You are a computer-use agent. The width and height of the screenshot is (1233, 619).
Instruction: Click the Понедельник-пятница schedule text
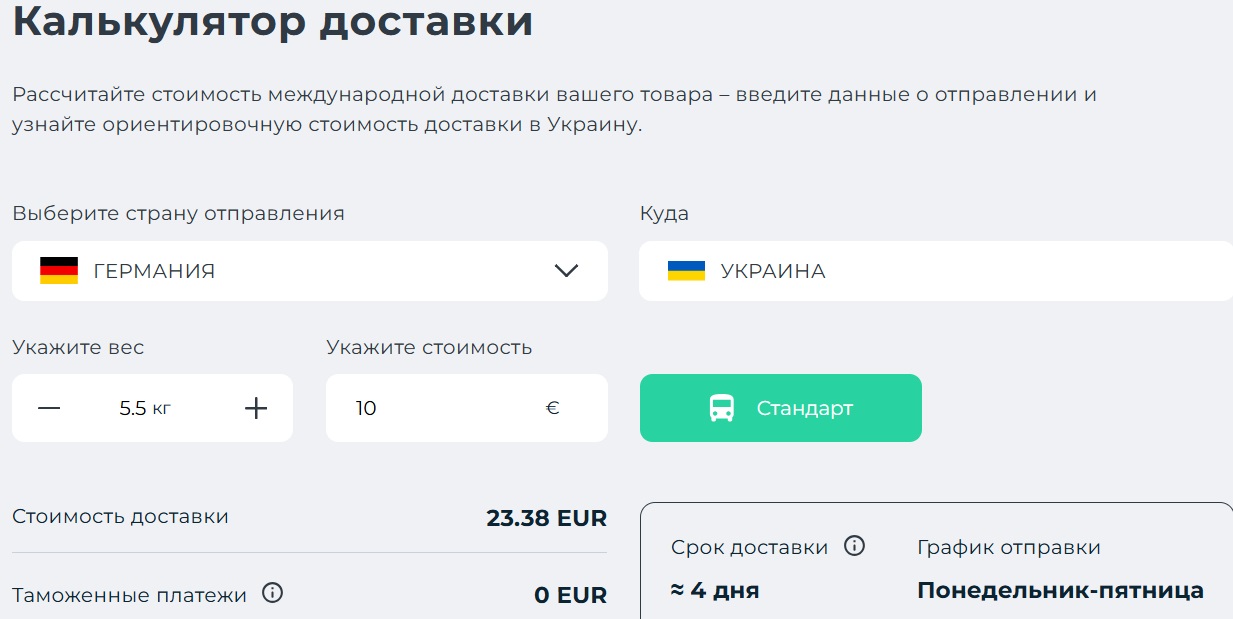pos(1060,591)
